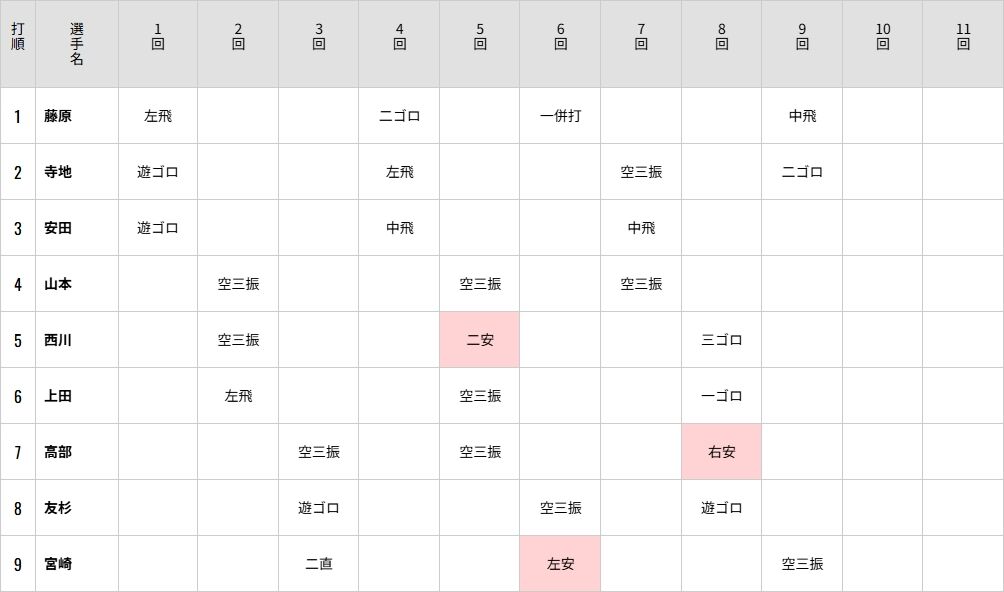Screen dimensions: 1004x592
Task: Click 高部's highlighted 右安 cell
Action: (x=722, y=452)
